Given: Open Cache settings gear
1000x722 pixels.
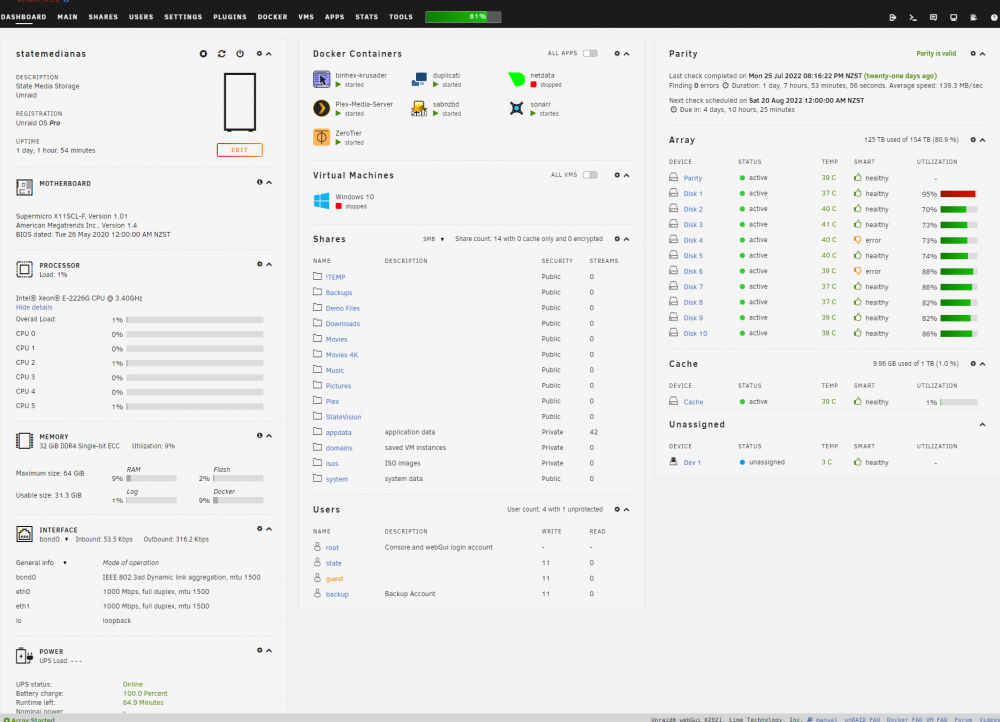Looking at the screenshot, I should [973, 364].
